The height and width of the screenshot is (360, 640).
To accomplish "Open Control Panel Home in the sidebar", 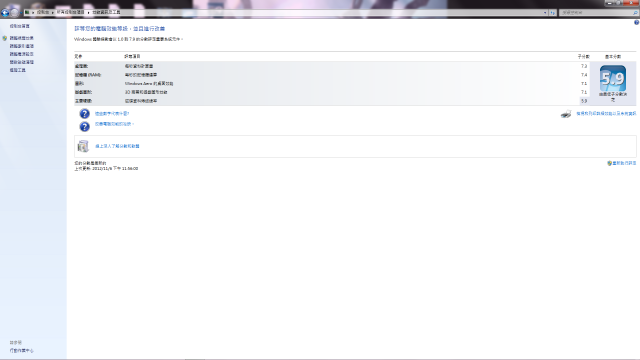I will [20, 26].
